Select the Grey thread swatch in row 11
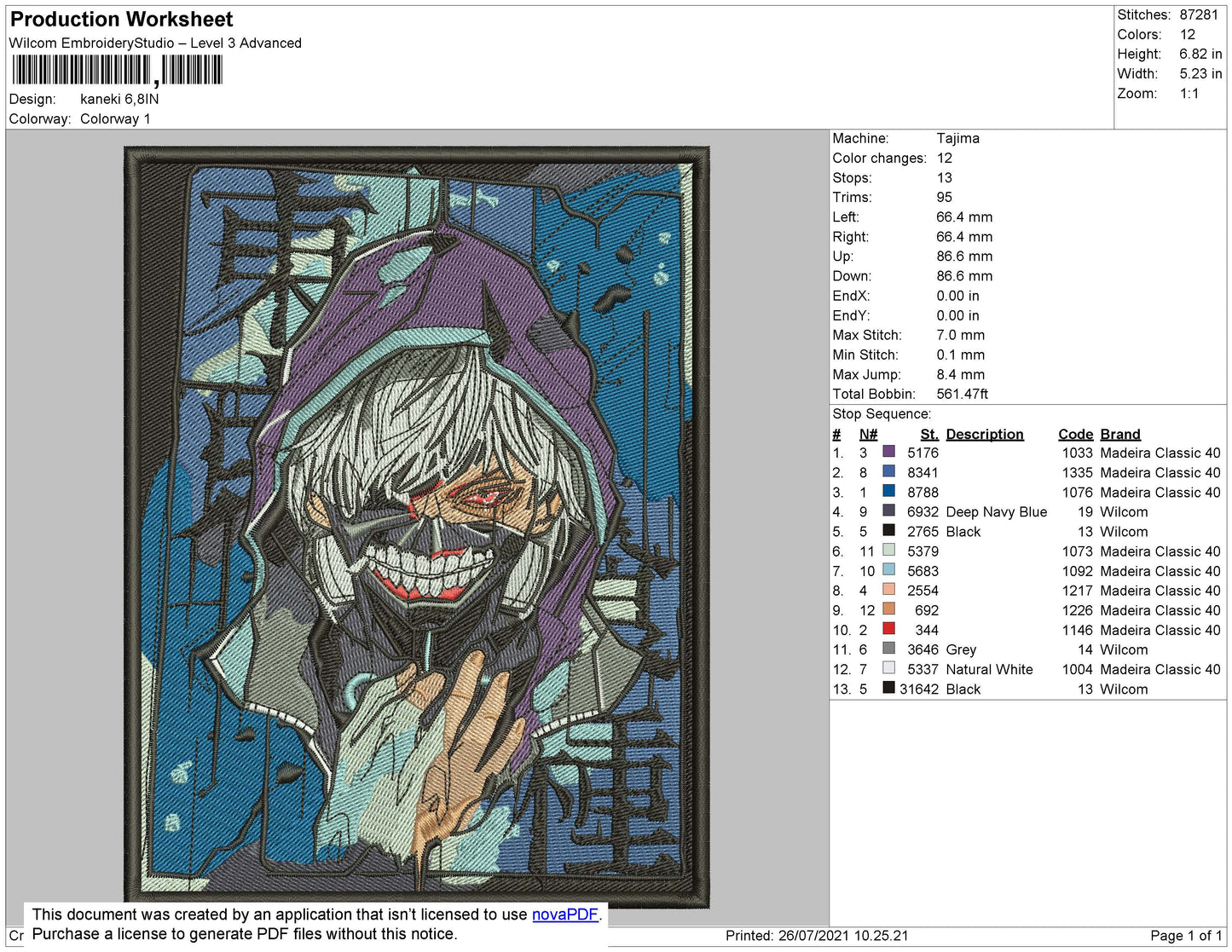The height and width of the screenshot is (952, 1232). (888, 649)
